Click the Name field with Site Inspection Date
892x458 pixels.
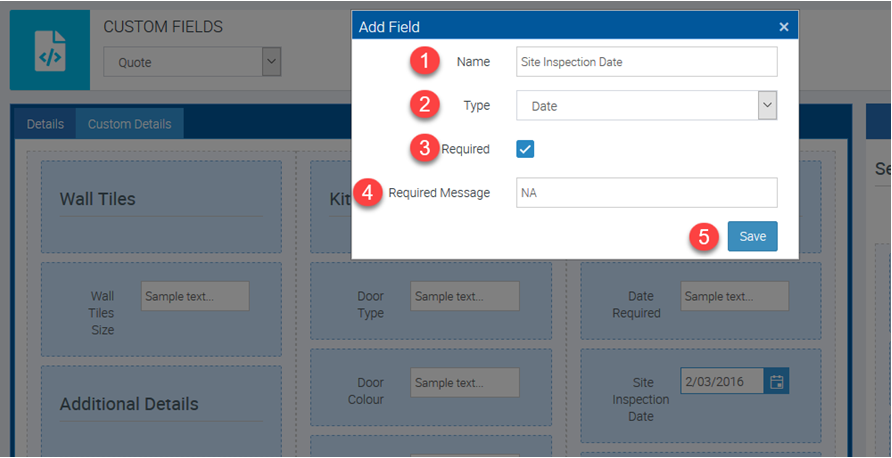tap(646, 62)
